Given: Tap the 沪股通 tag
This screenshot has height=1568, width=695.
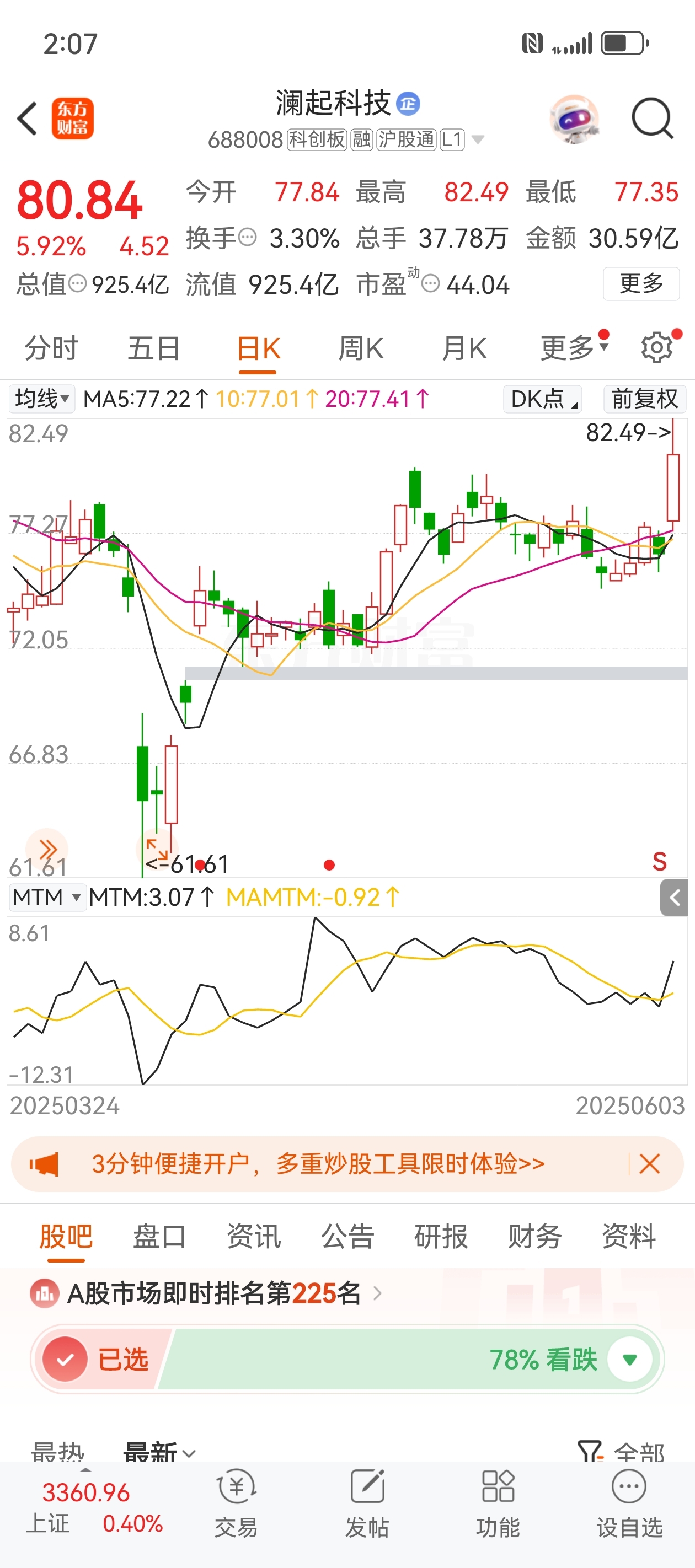Looking at the screenshot, I should (x=407, y=139).
